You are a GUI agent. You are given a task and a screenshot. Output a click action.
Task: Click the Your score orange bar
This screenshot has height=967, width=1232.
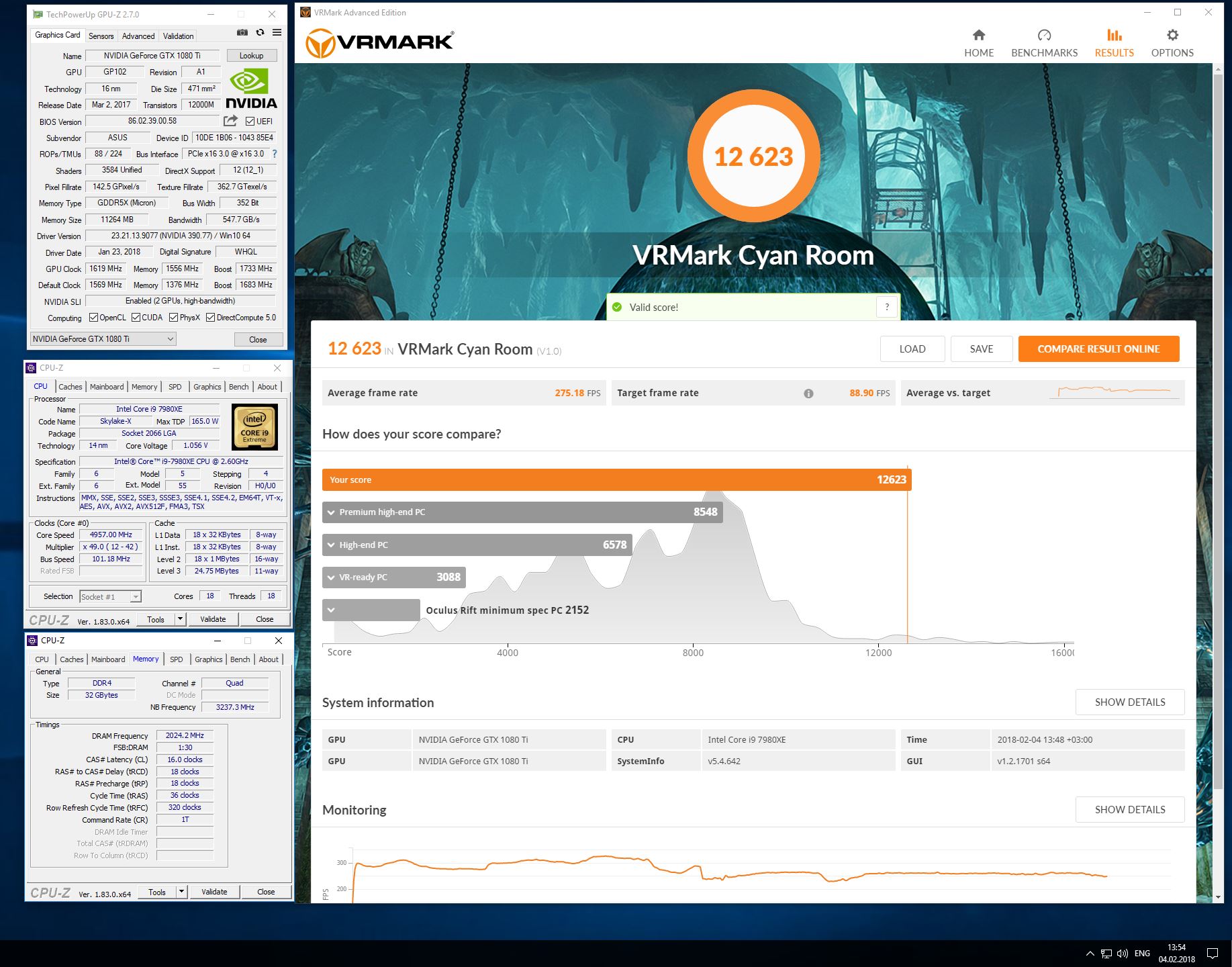click(x=616, y=479)
